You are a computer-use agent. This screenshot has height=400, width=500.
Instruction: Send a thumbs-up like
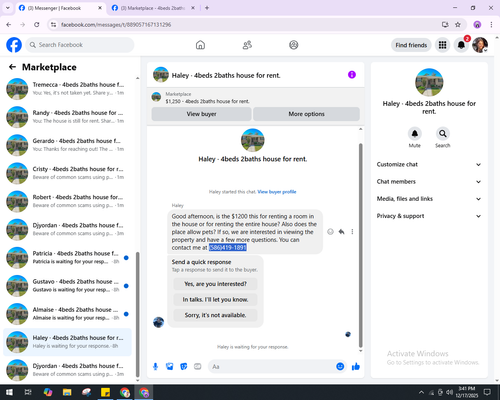[x=356, y=367]
